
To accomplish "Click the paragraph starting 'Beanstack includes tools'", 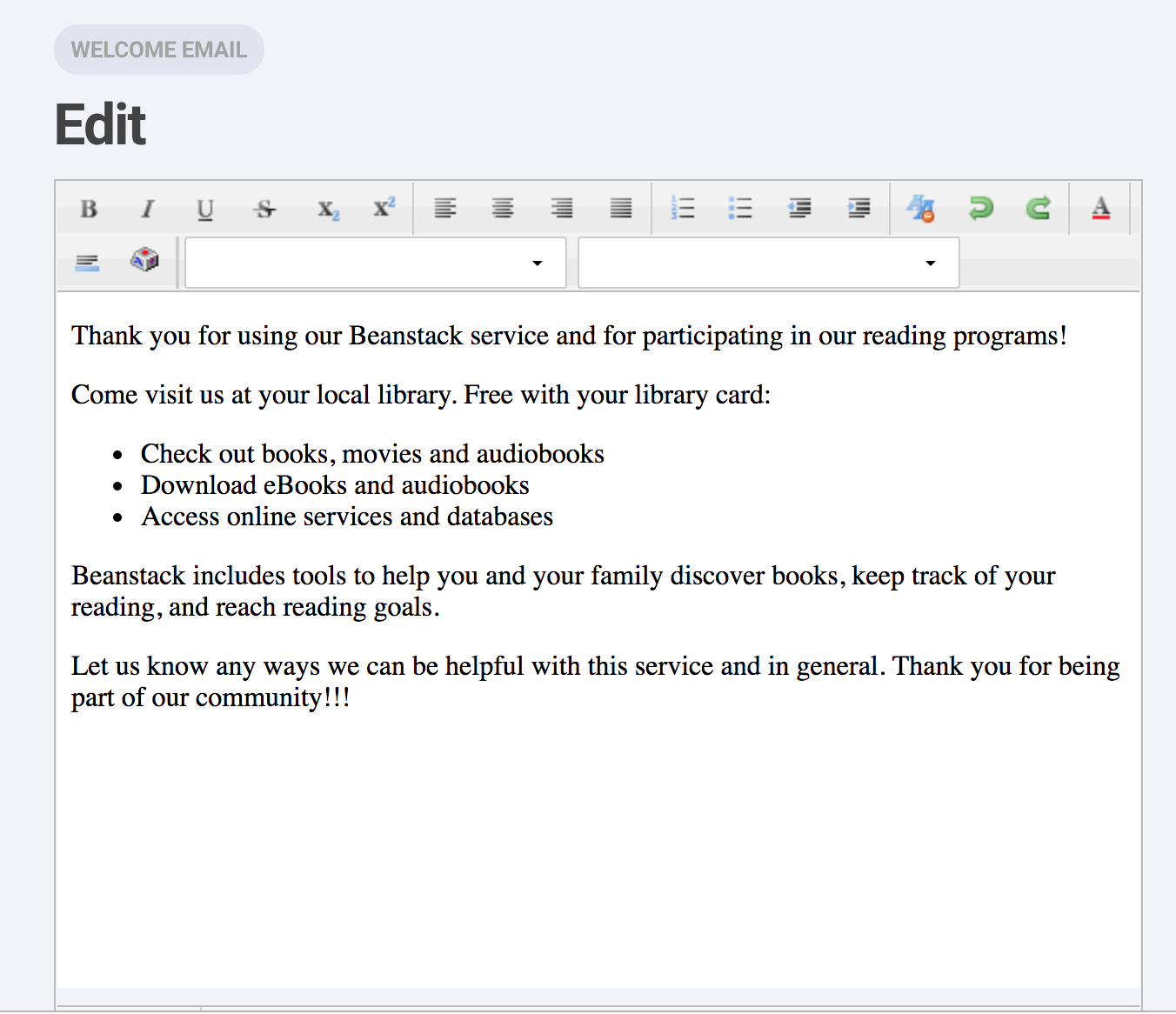I will [564, 591].
